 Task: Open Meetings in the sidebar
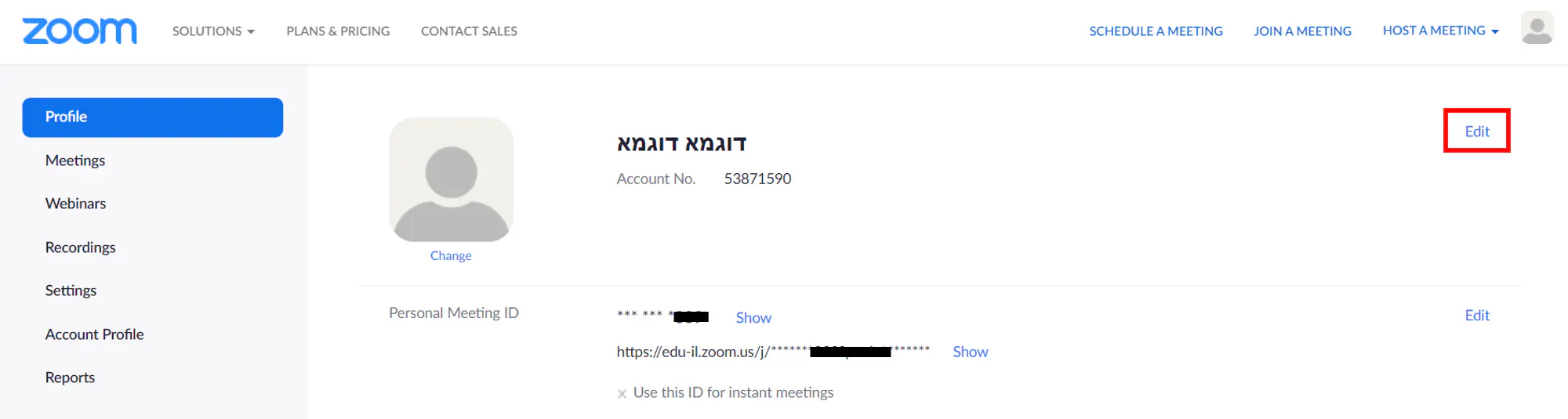point(75,161)
